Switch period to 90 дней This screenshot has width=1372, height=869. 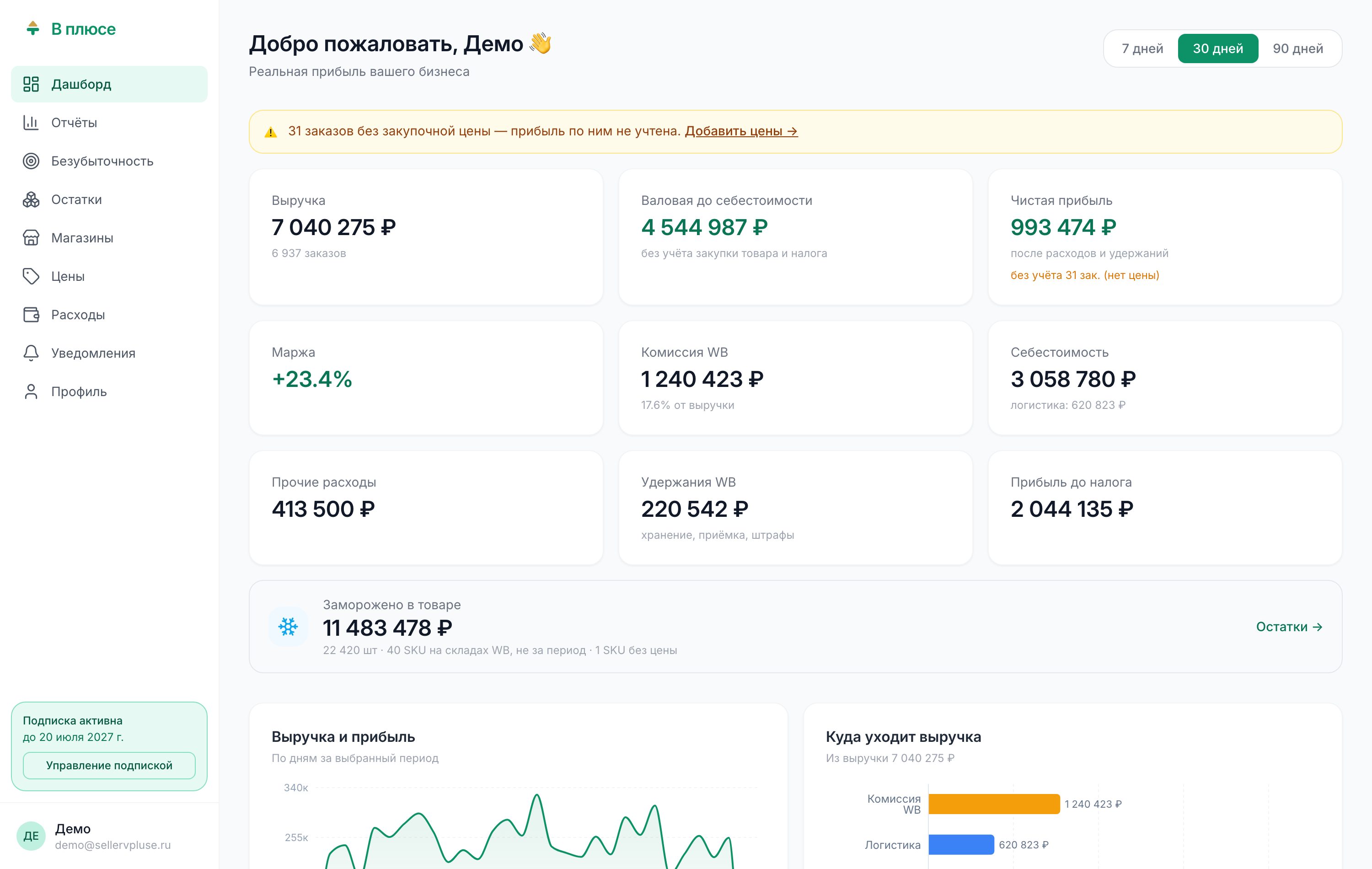pos(1298,48)
